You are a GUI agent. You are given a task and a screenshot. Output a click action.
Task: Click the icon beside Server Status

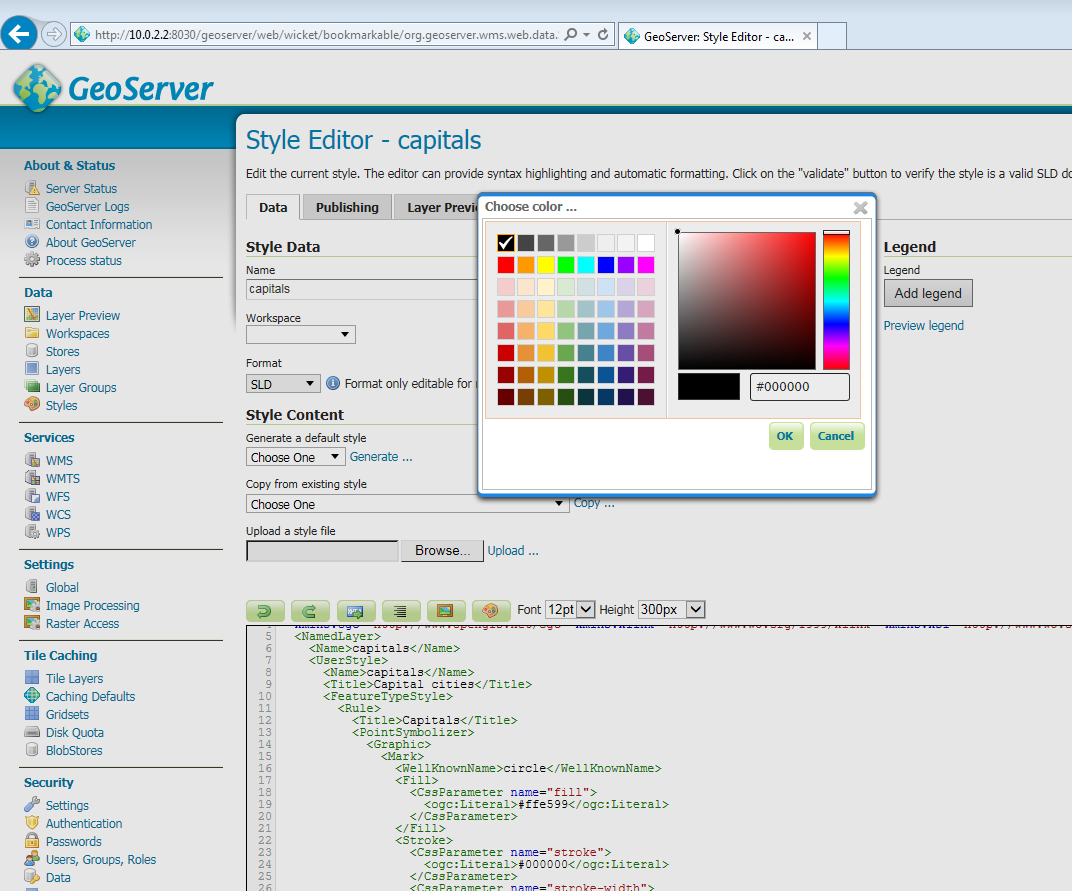(32, 187)
